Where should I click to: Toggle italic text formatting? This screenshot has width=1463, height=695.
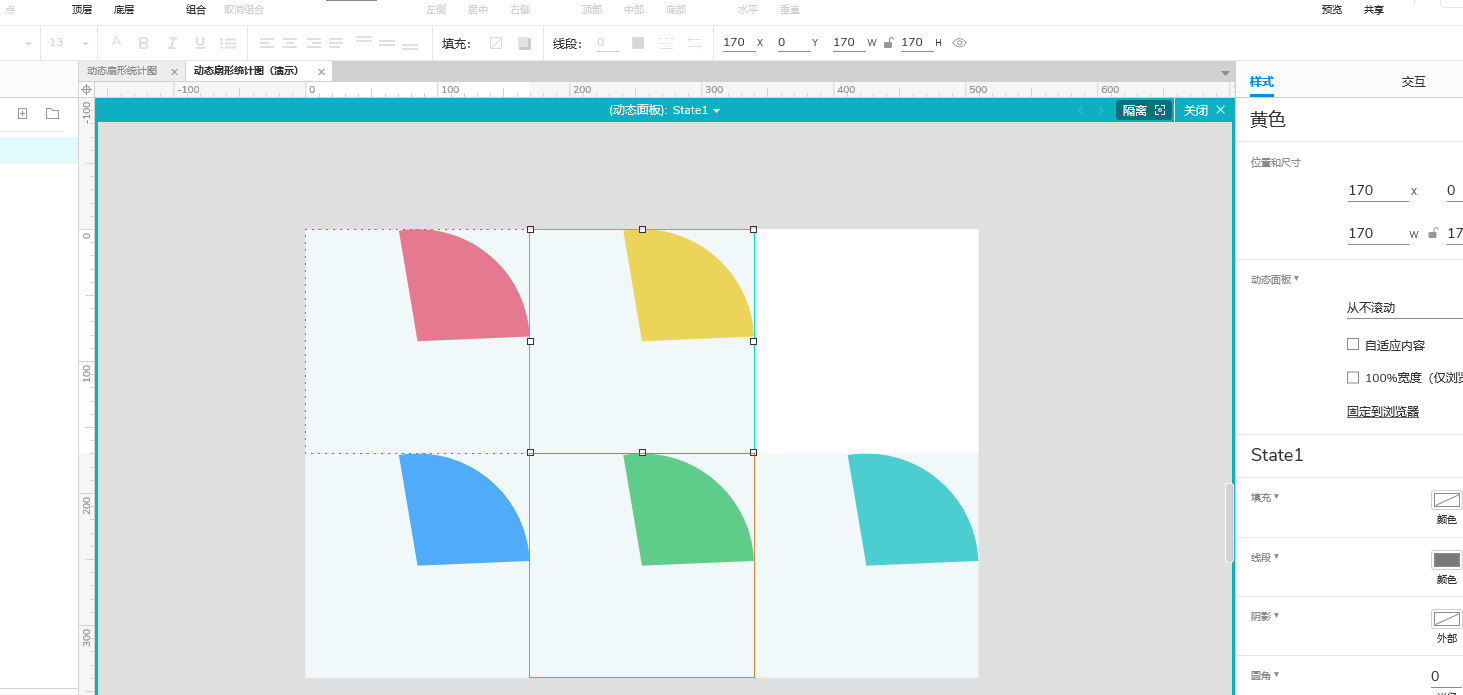click(172, 43)
